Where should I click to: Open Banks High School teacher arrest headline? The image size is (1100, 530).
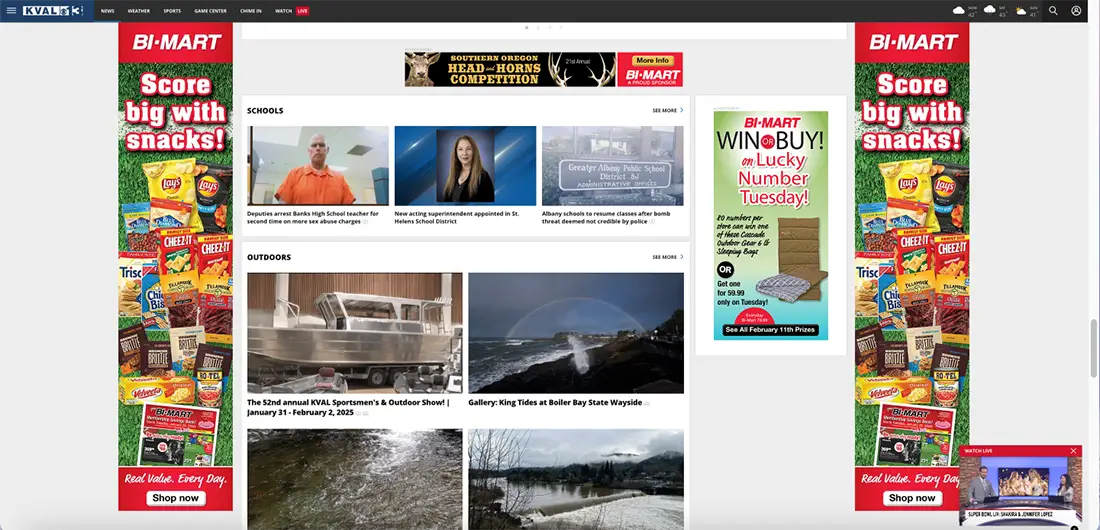point(313,218)
